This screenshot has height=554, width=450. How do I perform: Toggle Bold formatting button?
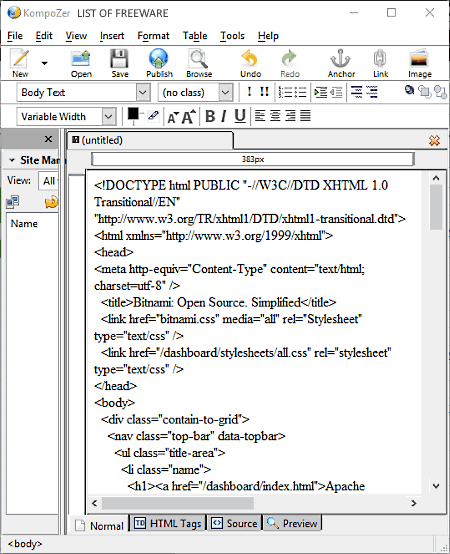tap(210, 116)
